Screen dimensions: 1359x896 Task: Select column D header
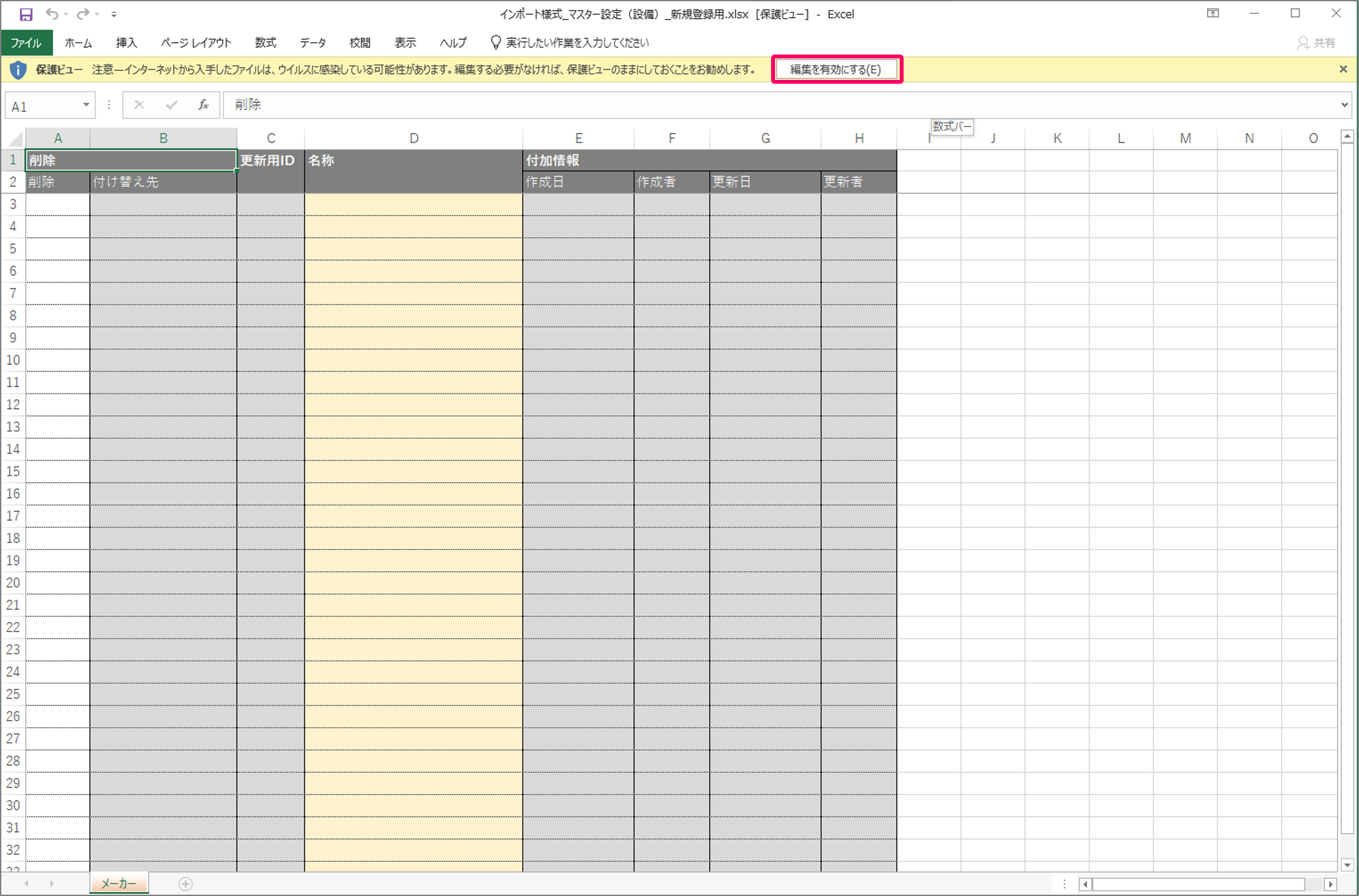[x=414, y=138]
